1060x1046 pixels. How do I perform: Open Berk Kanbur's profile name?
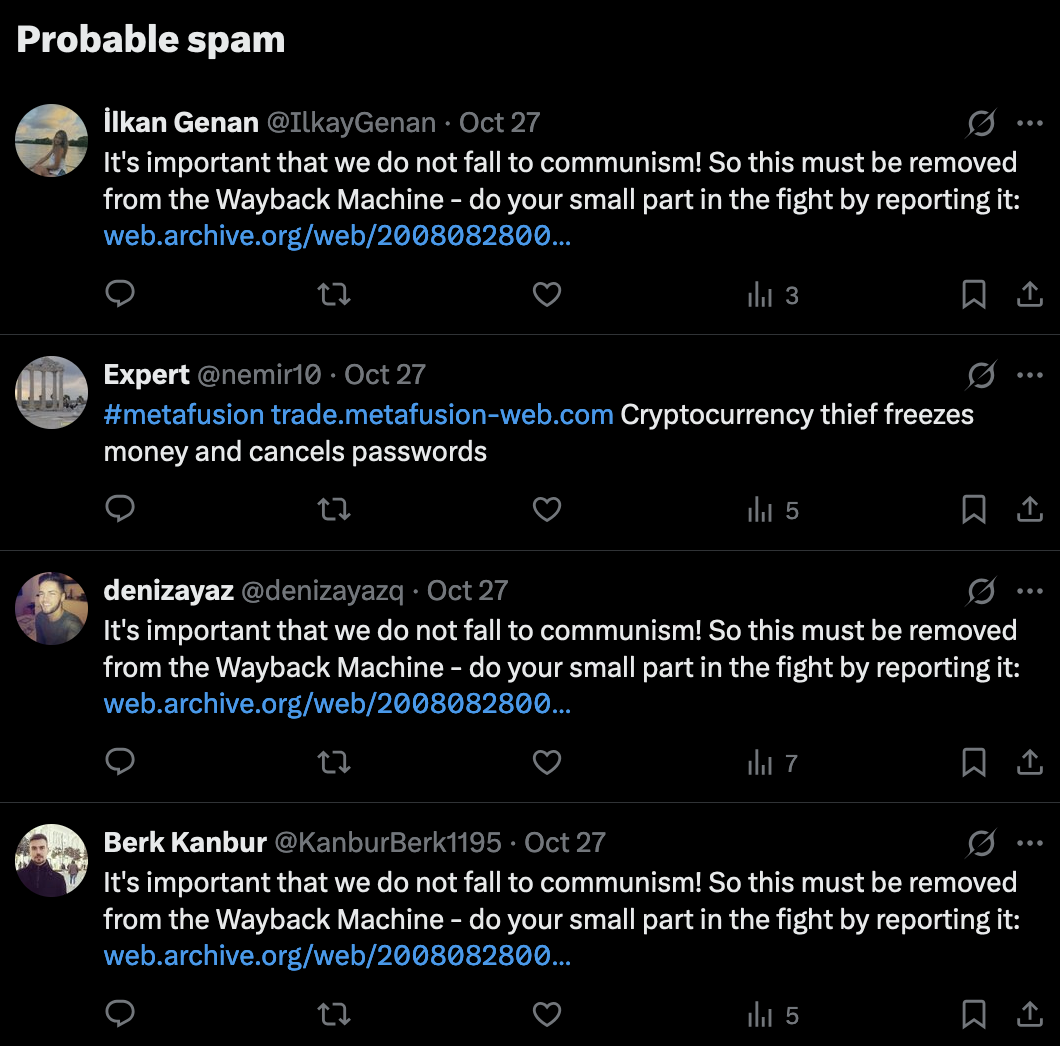pos(185,842)
